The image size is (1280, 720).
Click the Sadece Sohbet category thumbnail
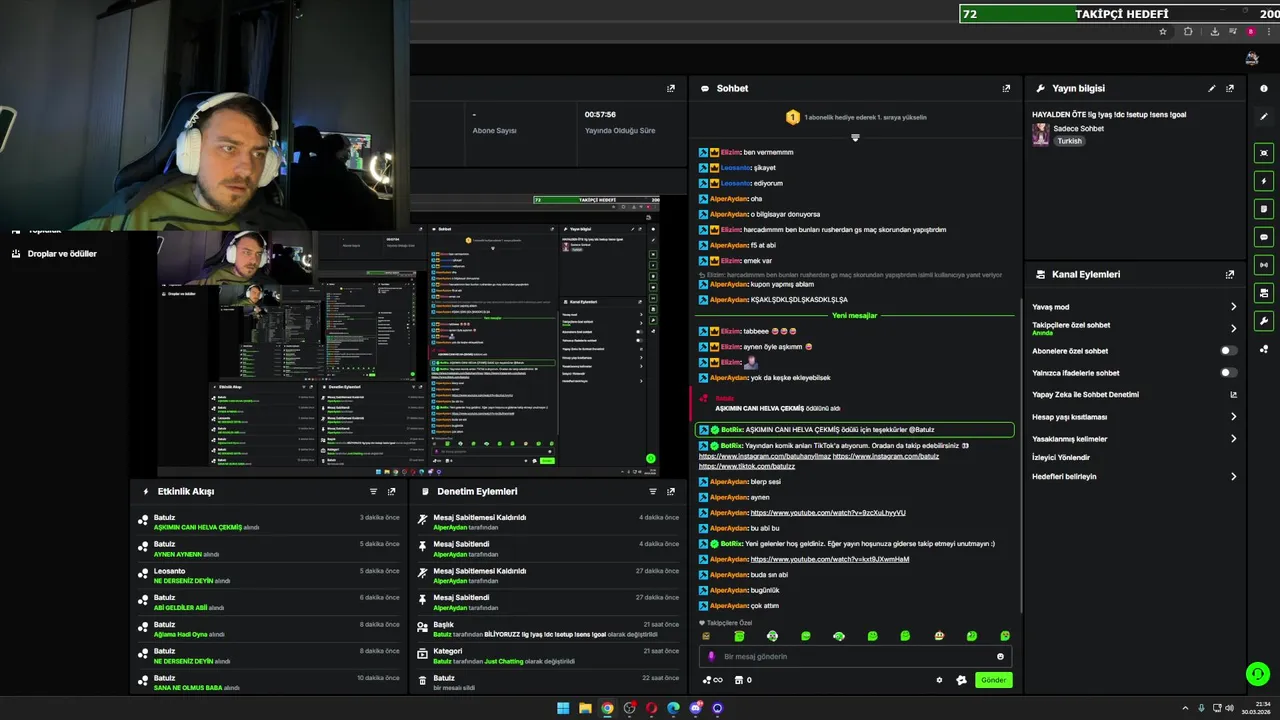pos(1041,134)
